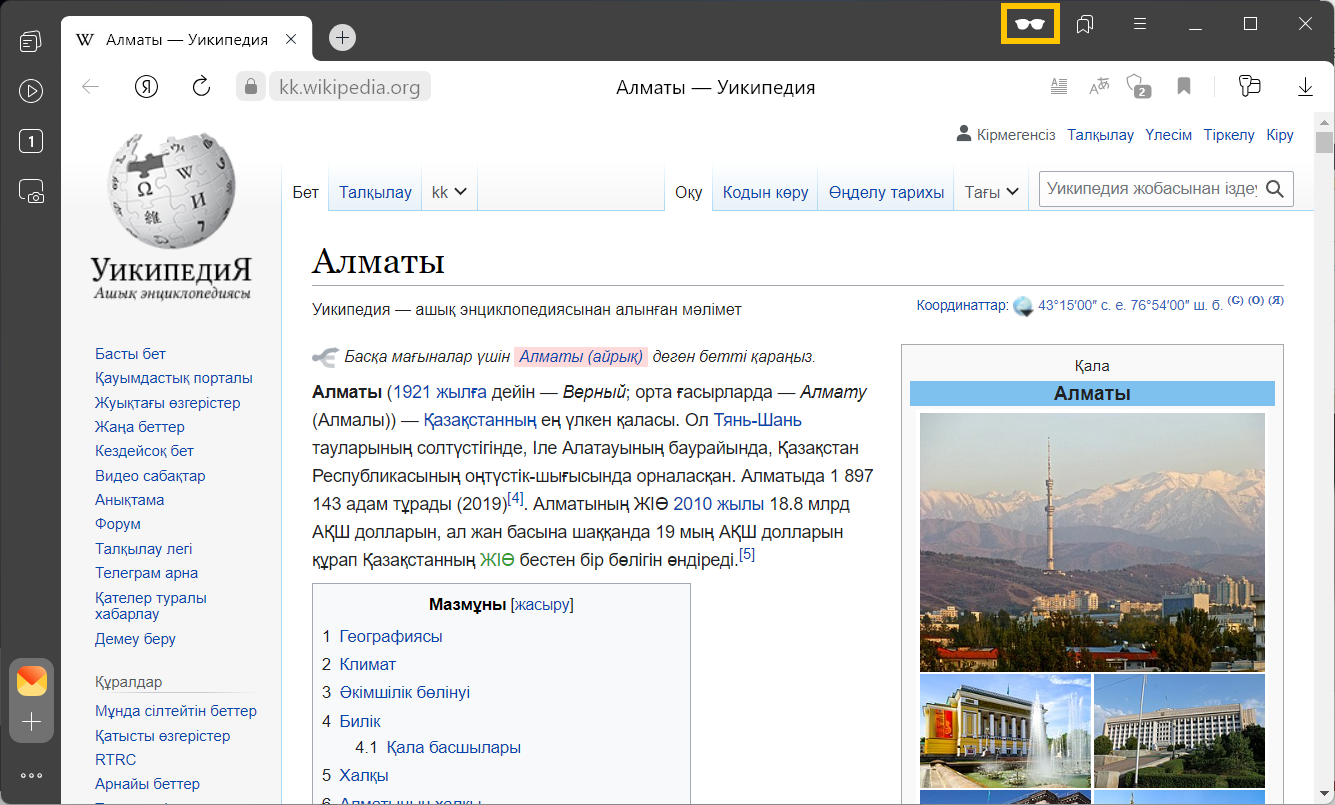The width and height of the screenshot is (1335, 805).
Task: Open the fountain building photo thumbnail
Action: (x=1005, y=731)
